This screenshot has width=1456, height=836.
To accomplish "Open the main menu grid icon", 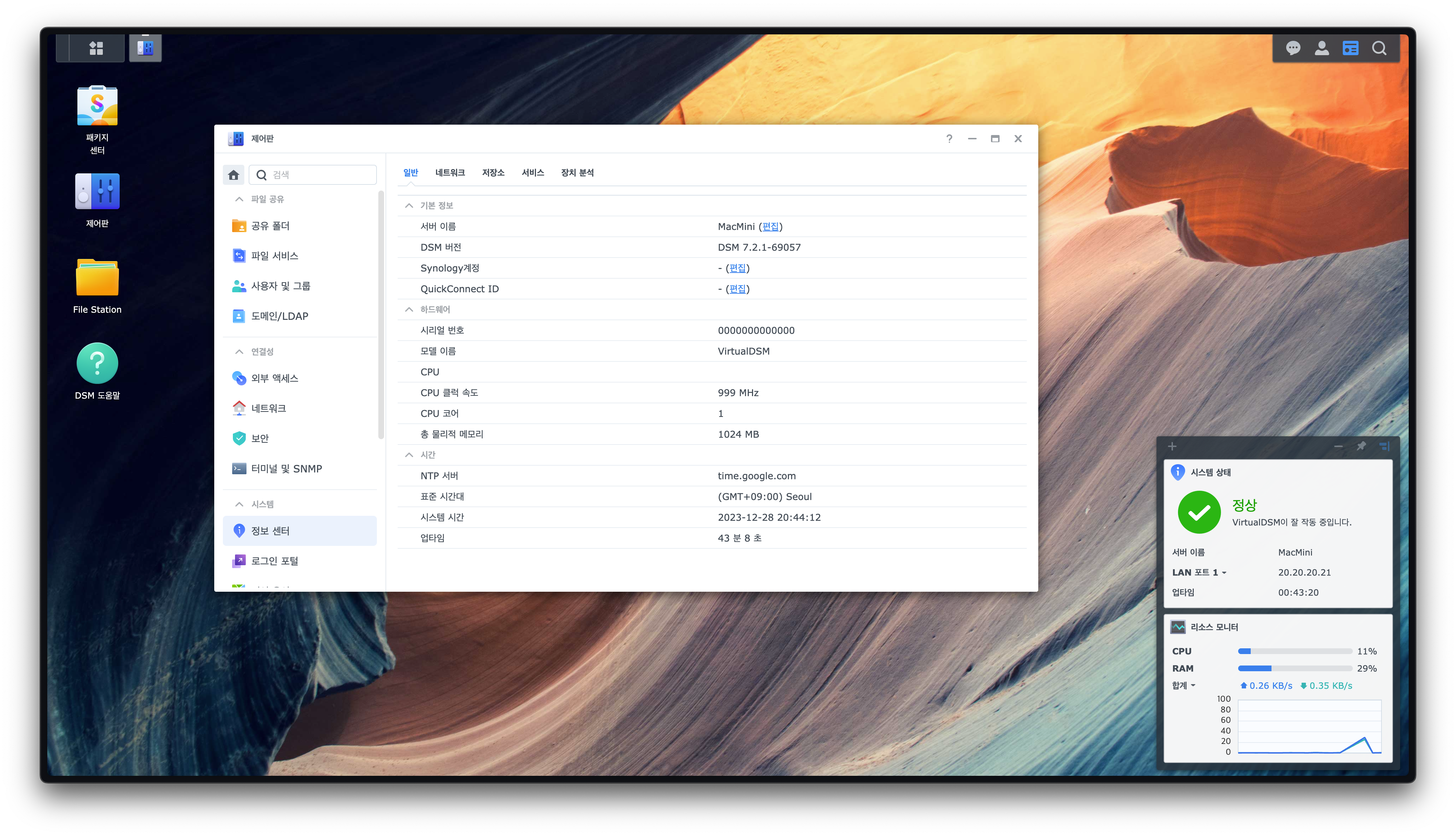I will pos(96,48).
